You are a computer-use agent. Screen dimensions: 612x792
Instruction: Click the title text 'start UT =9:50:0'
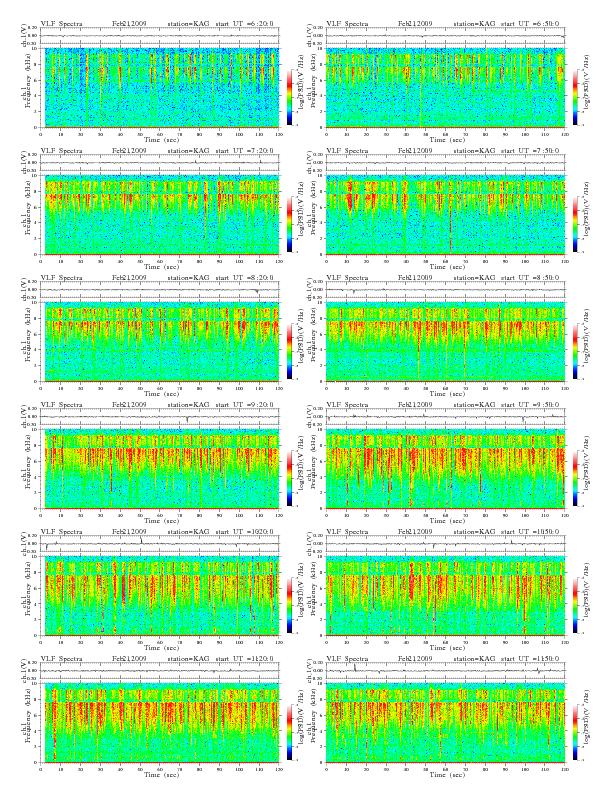(530, 405)
